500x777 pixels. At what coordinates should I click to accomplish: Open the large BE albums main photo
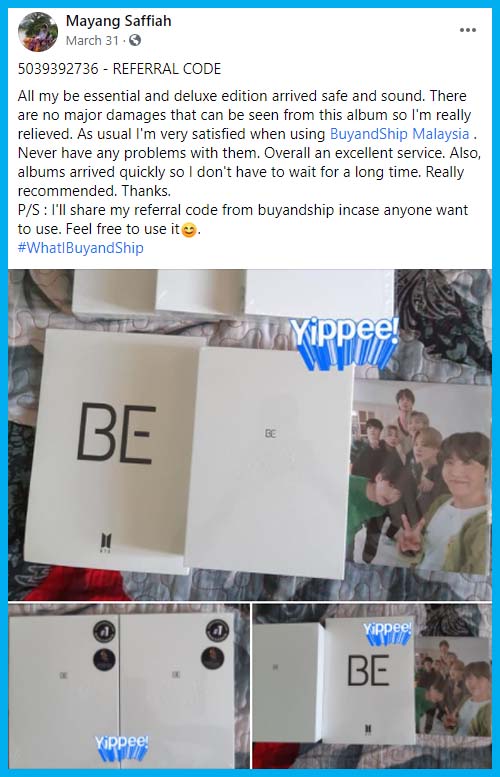tap(250, 435)
